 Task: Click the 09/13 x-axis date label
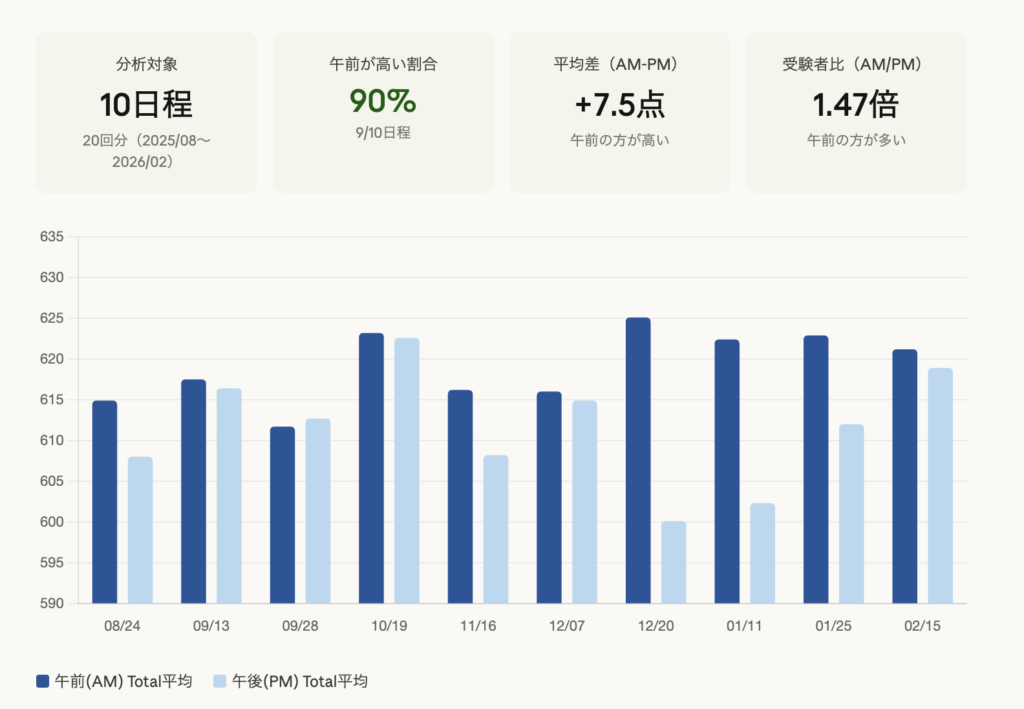[x=211, y=626]
